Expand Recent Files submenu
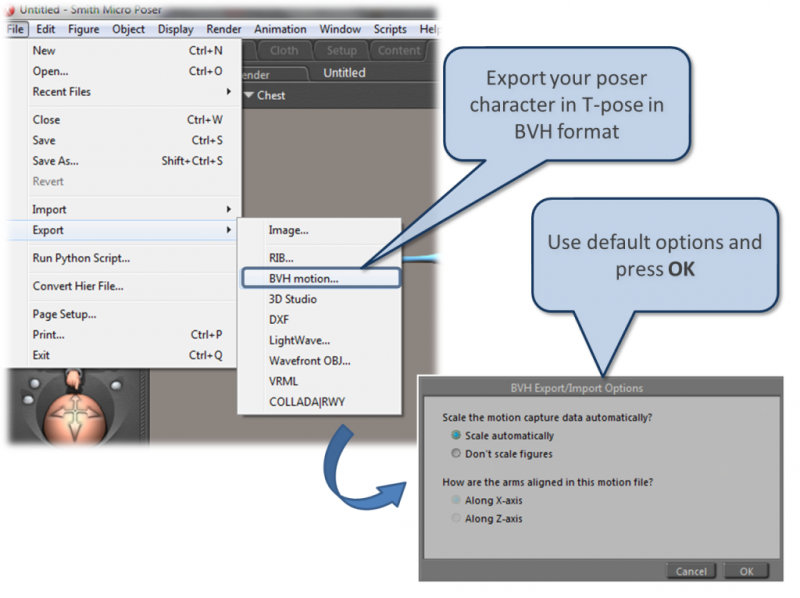800x598 pixels. [x=128, y=92]
